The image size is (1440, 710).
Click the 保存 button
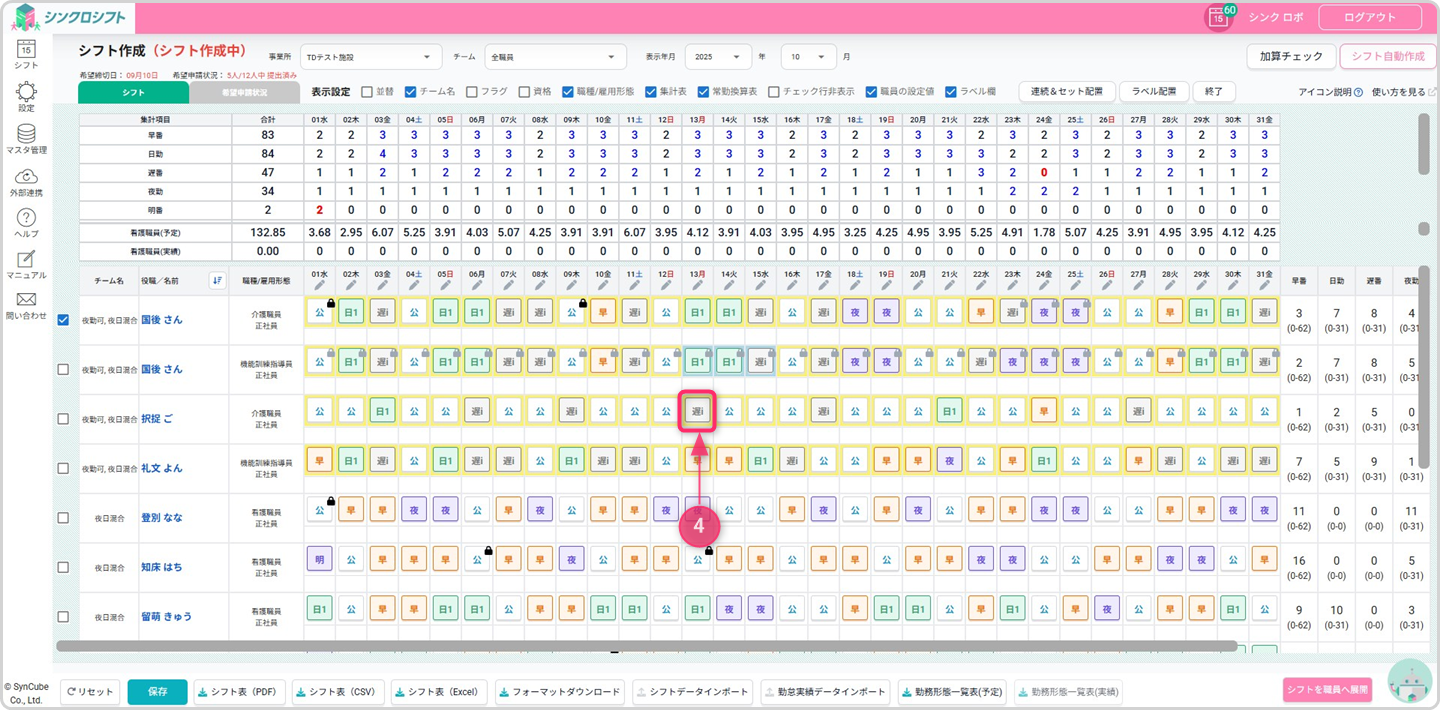pyautogui.click(x=157, y=692)
